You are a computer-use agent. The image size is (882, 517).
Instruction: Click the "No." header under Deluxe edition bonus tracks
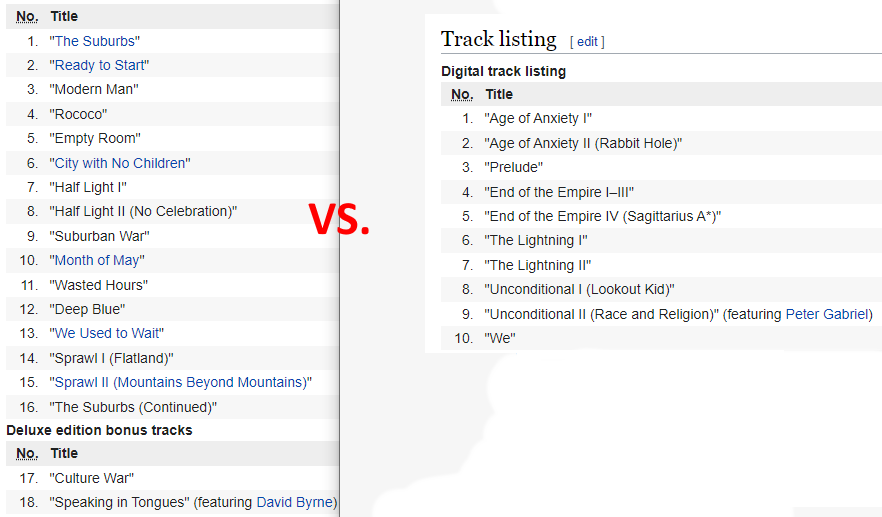27,453
